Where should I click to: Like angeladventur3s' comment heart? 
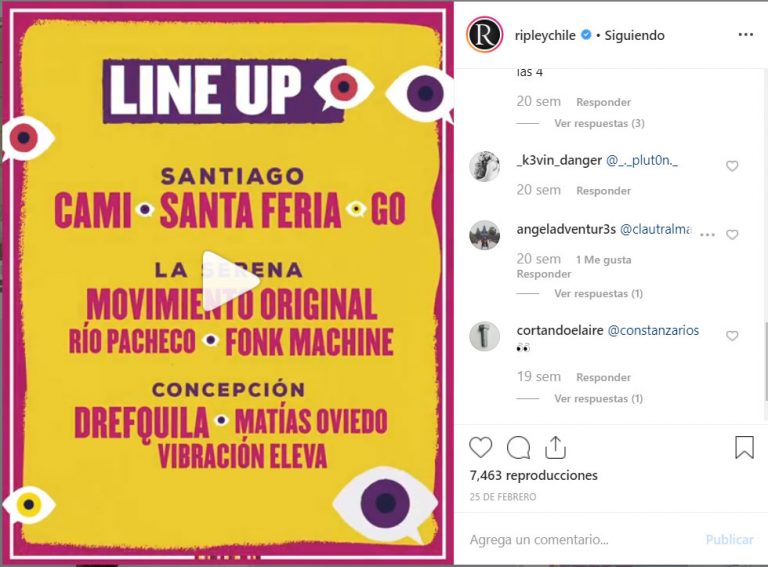(x=732, y=235)
